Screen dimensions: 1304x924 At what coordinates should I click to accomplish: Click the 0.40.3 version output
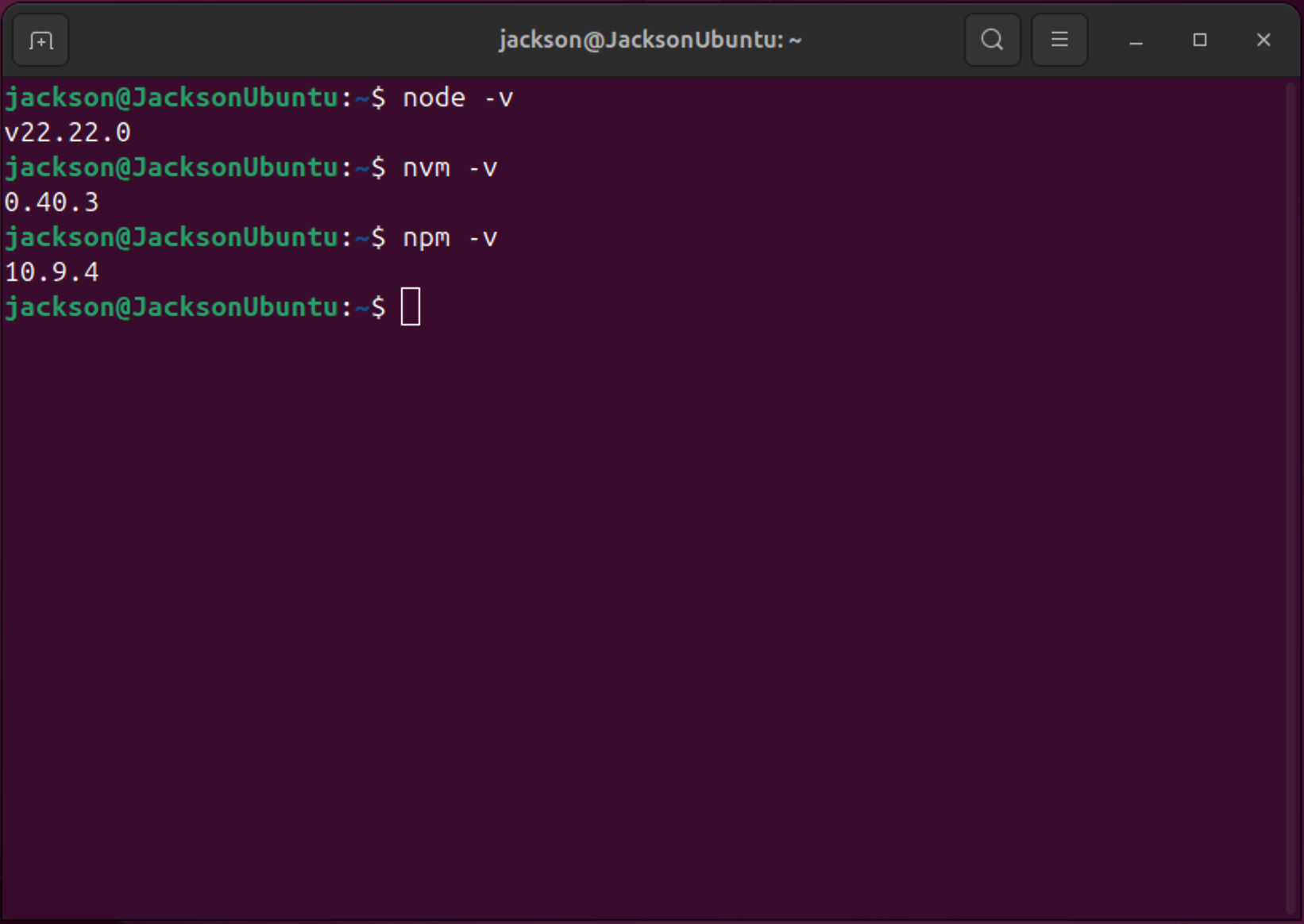click(x=52, y=202)
